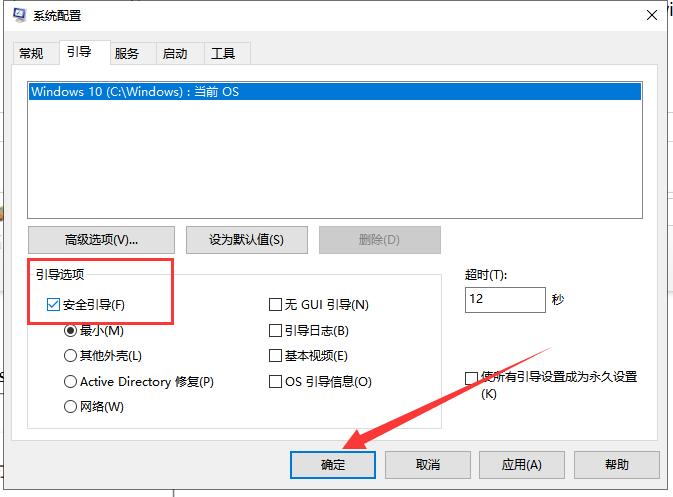Enable OS 引导信息 checkbox

pos(276,382)
